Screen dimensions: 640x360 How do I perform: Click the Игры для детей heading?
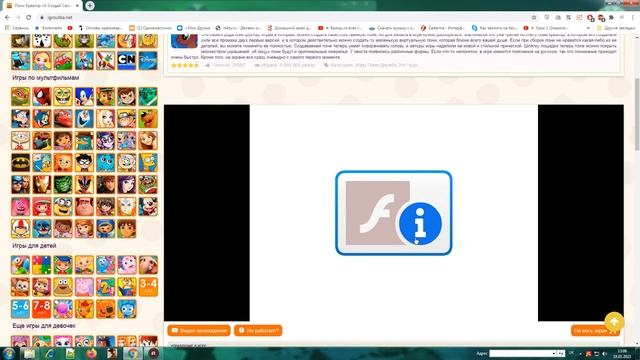pos(34,246)
